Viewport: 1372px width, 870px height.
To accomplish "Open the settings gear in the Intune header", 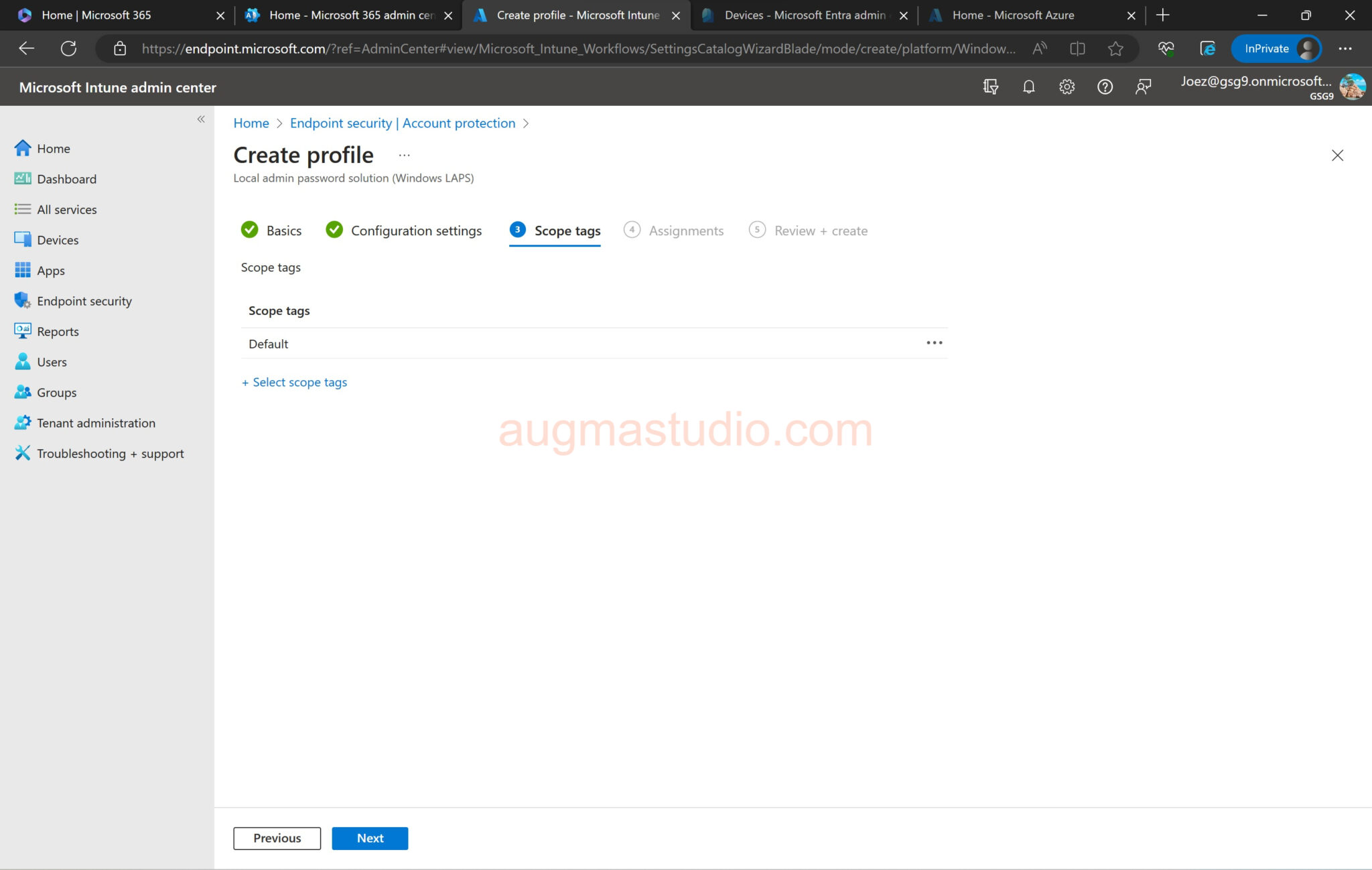I will 1067,86.
